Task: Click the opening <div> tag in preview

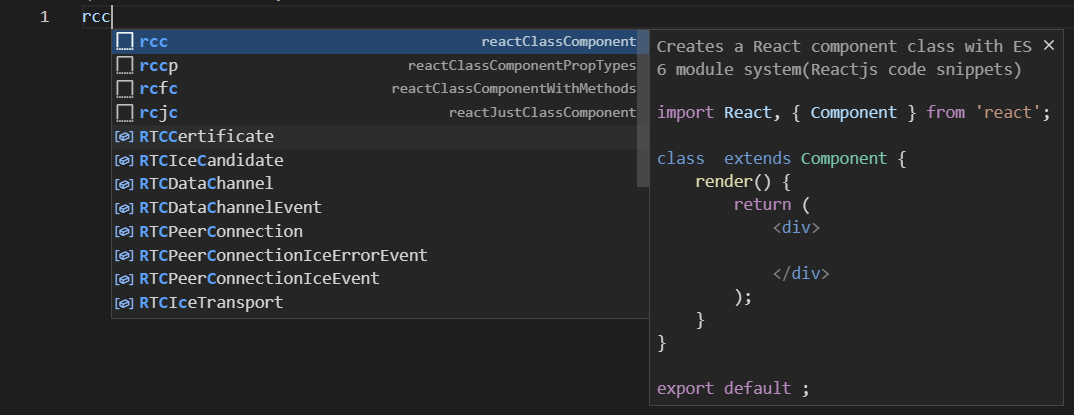Action: [796, 227]
